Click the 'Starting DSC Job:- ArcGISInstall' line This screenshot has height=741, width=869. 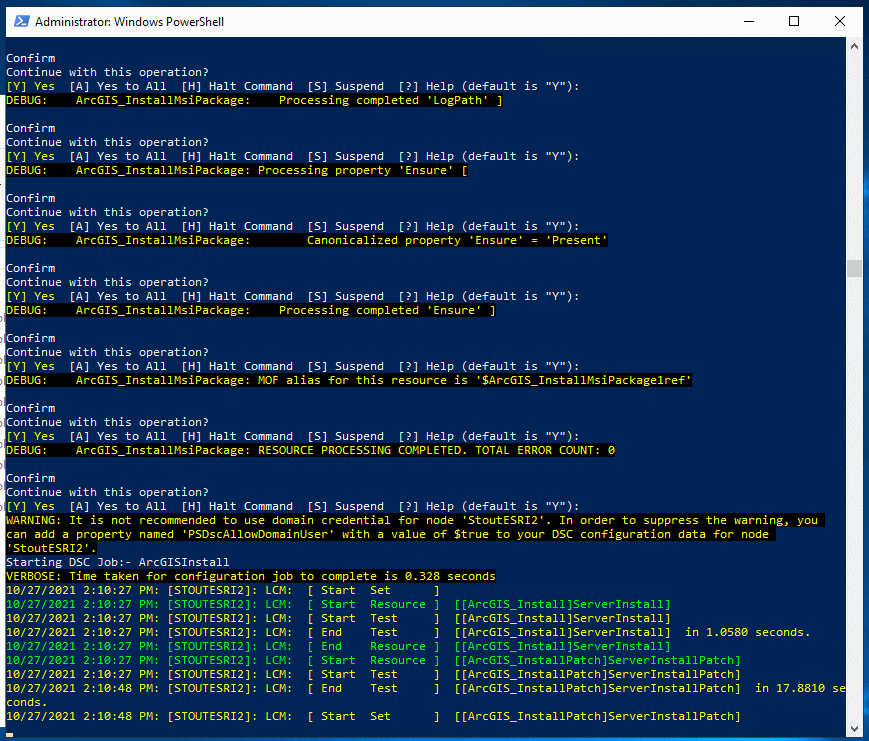[118, 562]
